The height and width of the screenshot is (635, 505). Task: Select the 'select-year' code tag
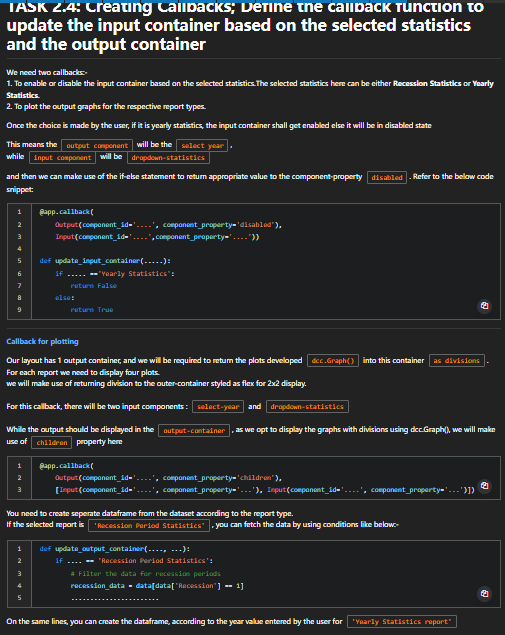point(218,407)
